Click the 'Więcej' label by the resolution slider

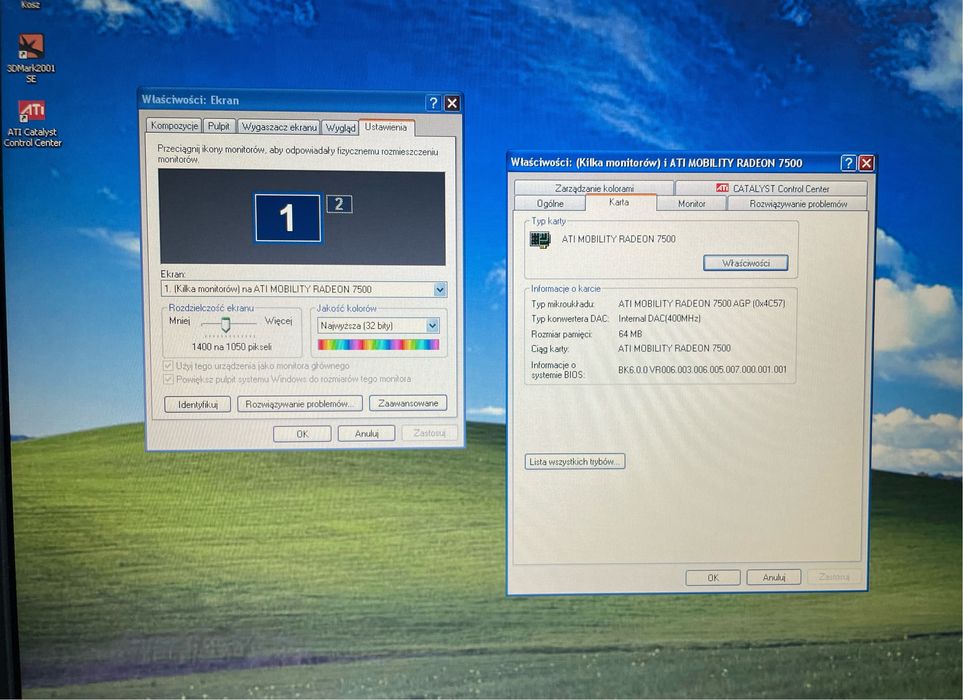click(x=279, y=321)
